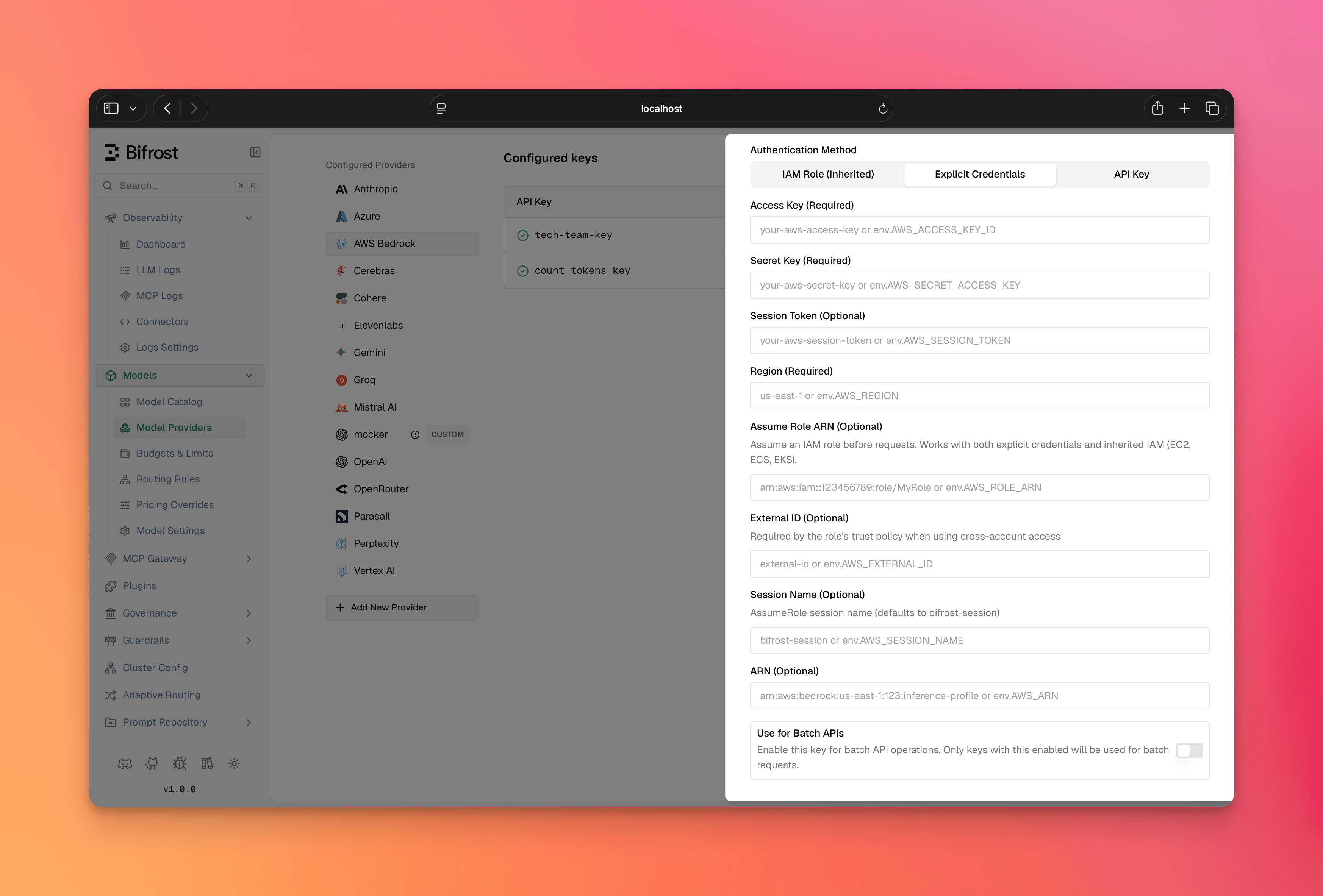1323x896 pixels.
Task: Open LLM Logs in the sidebar
Action: click(158, 270)
